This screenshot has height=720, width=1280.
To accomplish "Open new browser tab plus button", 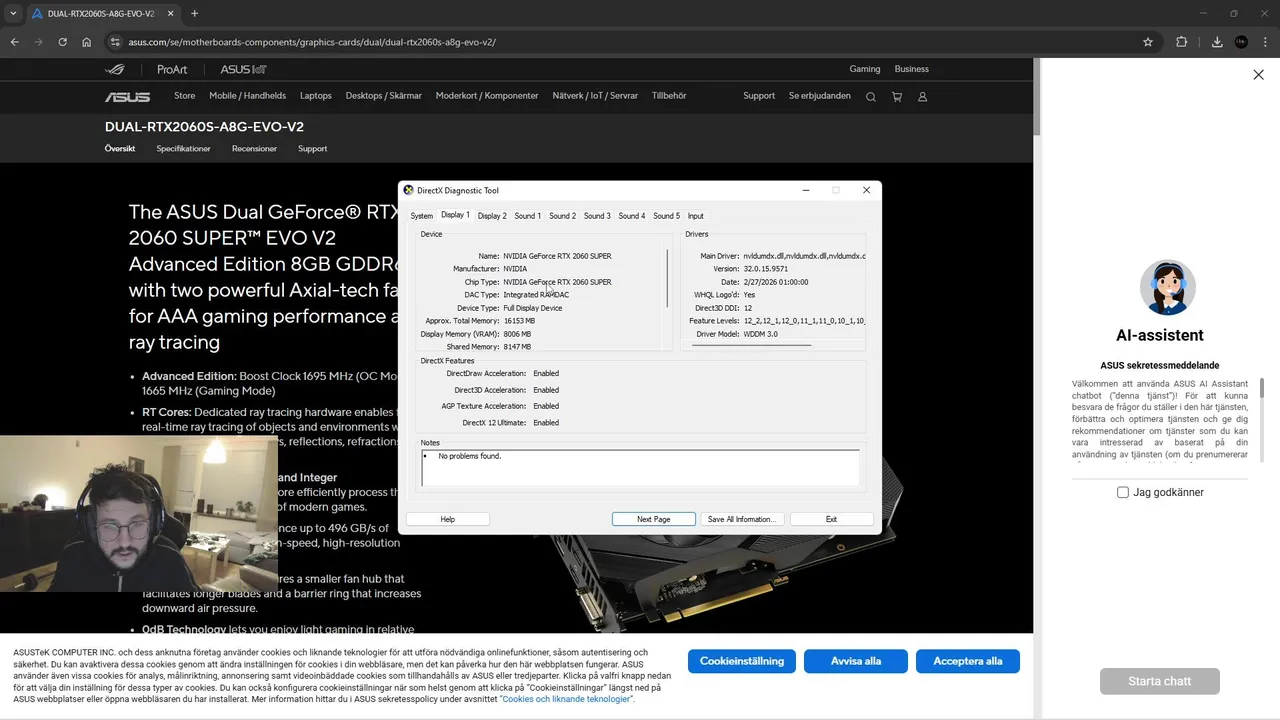I will coord(194,14).
